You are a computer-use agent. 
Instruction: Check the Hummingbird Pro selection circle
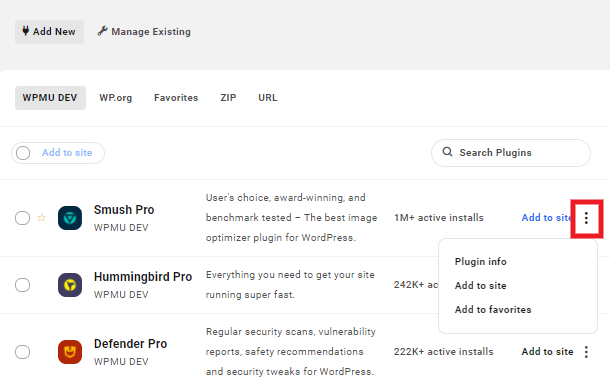[23, 285]
